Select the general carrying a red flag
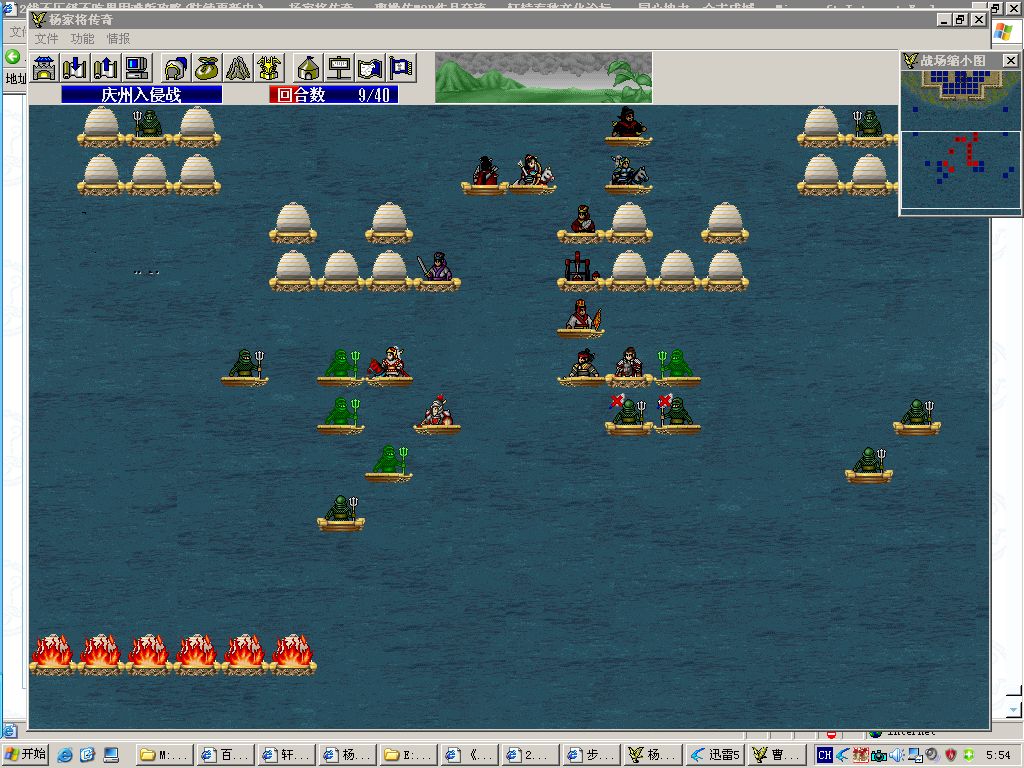This screenshot has height=768, width=1024. 389,365
